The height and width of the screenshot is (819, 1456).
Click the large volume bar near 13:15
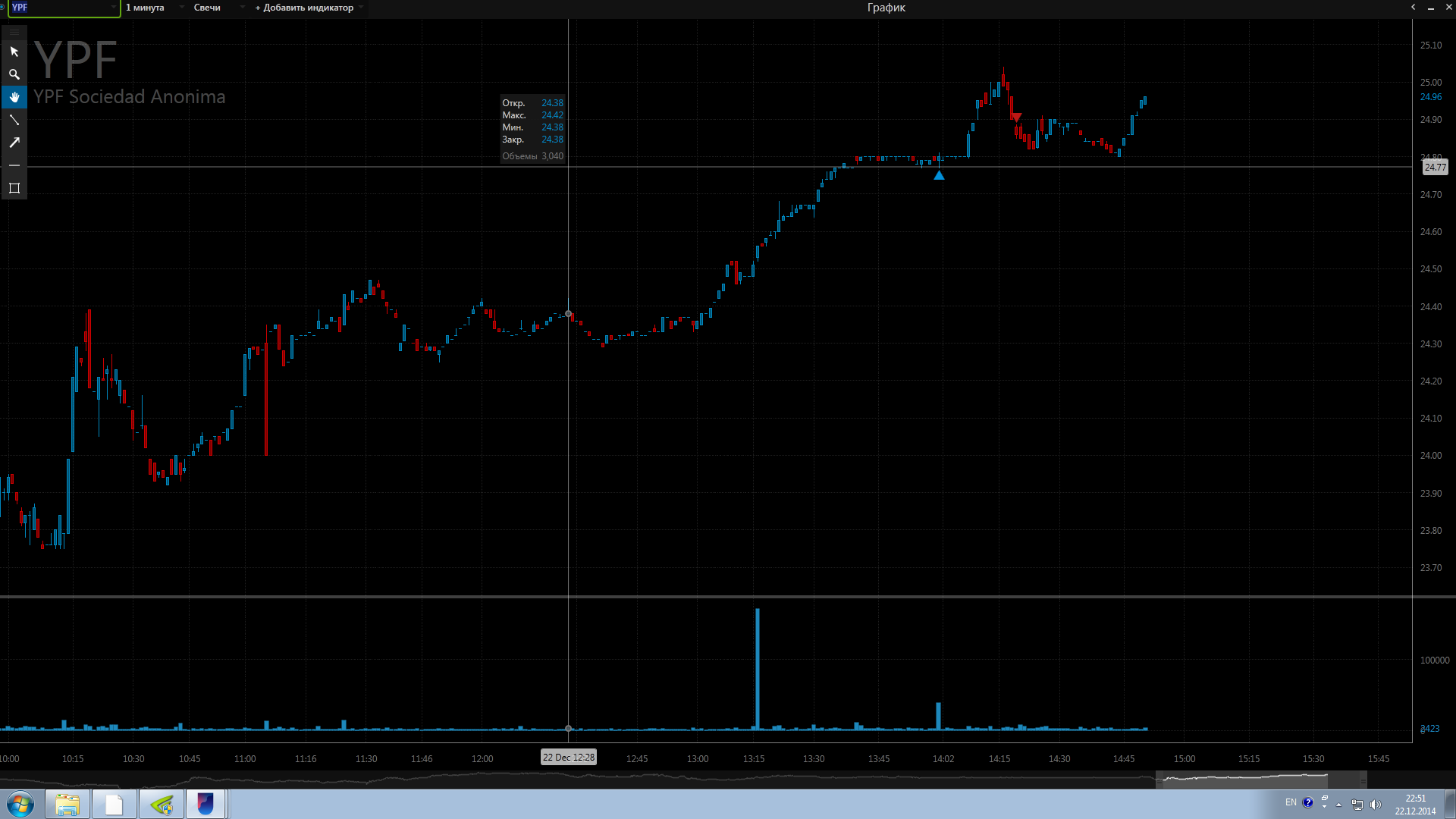[757, 669]
